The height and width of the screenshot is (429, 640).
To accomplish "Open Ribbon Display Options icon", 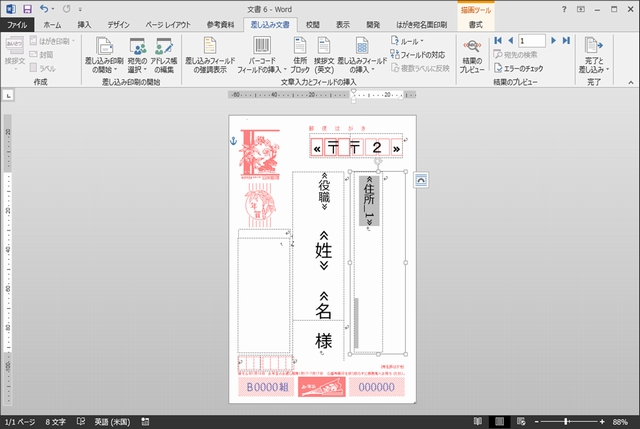I will [581, 9].
